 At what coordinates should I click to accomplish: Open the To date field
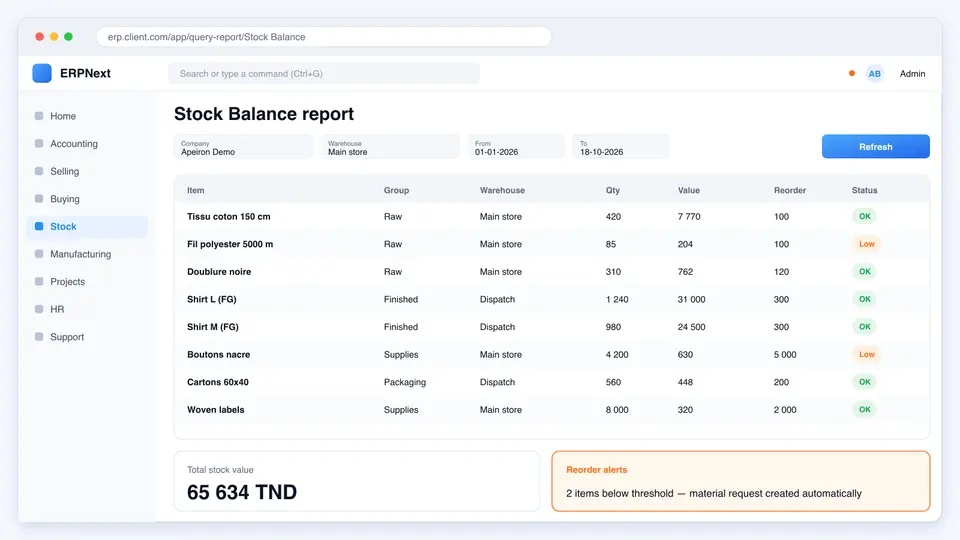coord(621,147)
